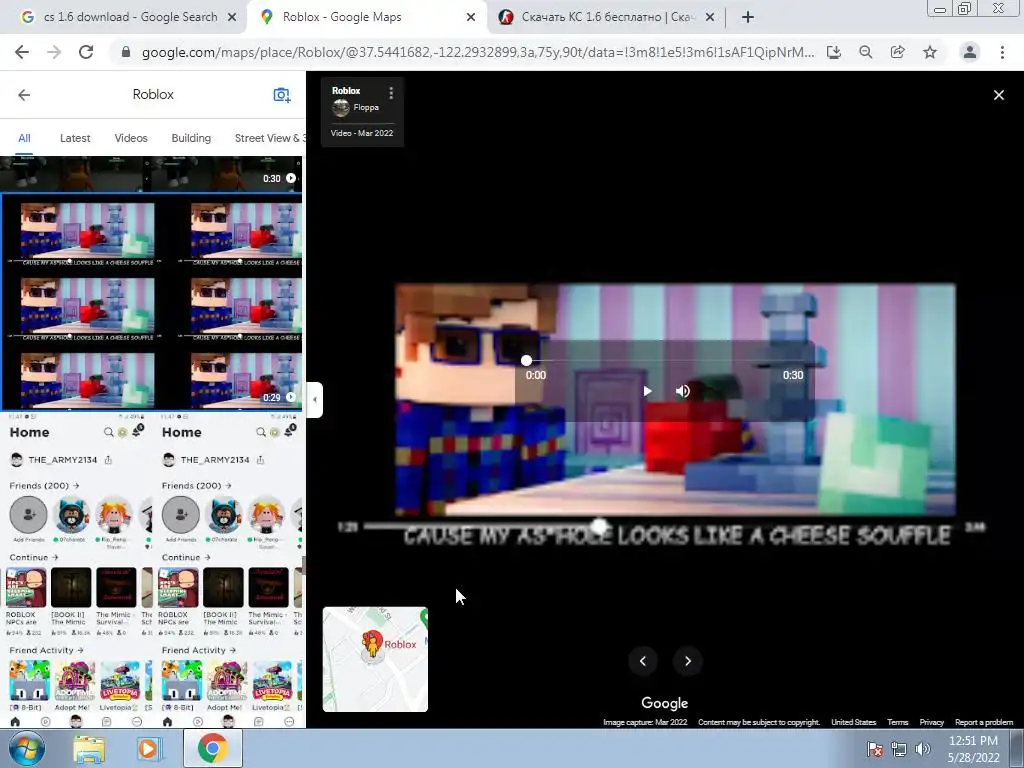Mute the video volume

point(682,391)
